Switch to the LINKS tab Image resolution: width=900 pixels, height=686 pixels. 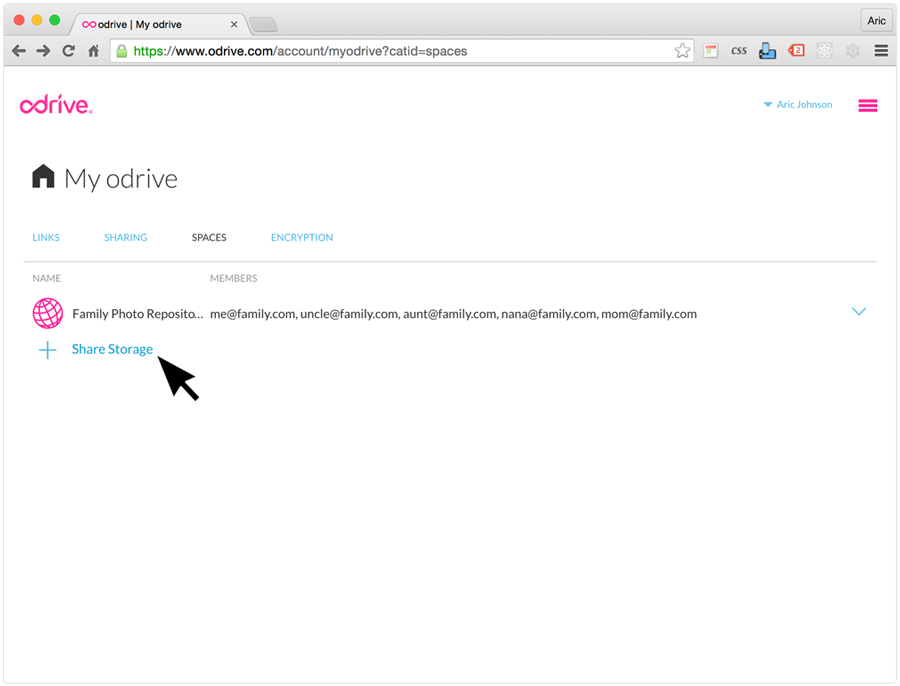46,238
